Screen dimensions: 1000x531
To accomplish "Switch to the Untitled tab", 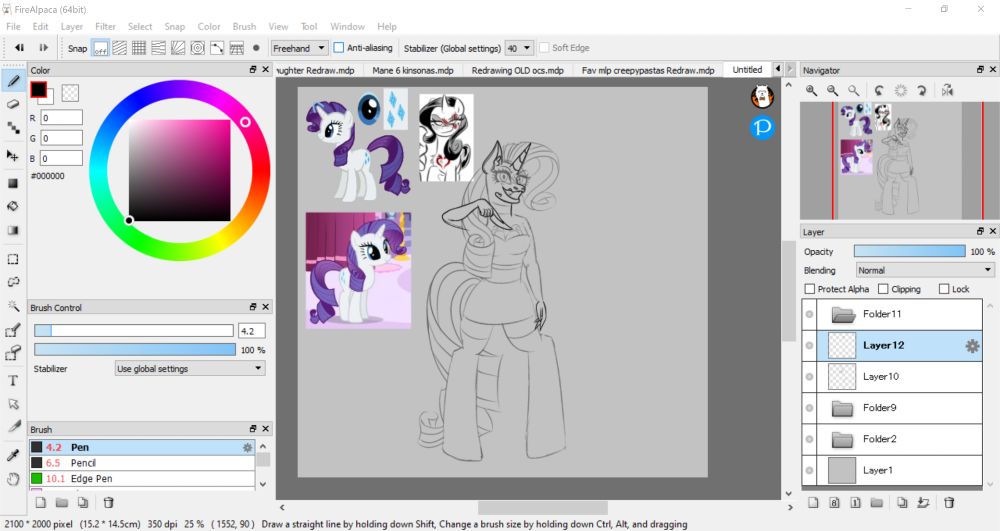I will (747, 70).
